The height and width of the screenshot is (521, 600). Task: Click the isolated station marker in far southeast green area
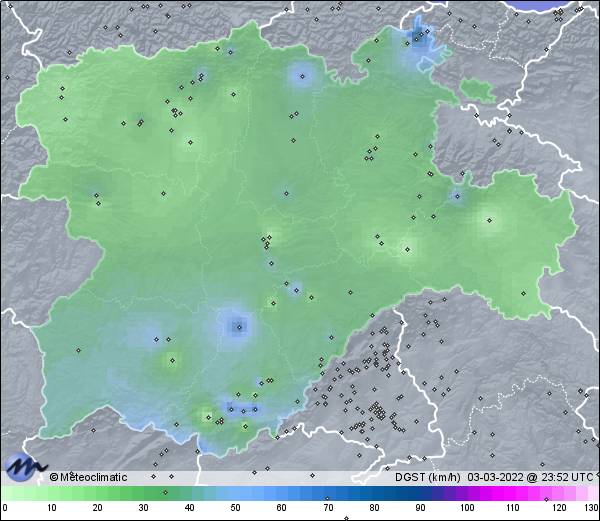point(523,293)
